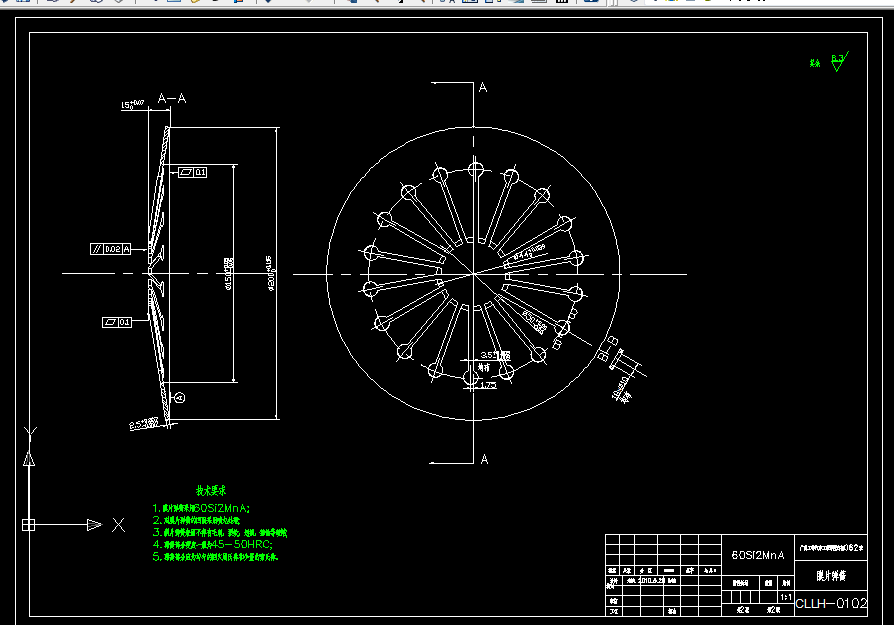Select the B-B section label
The height and width of the screenshot is (625, 894).
[x=607, y=348]
